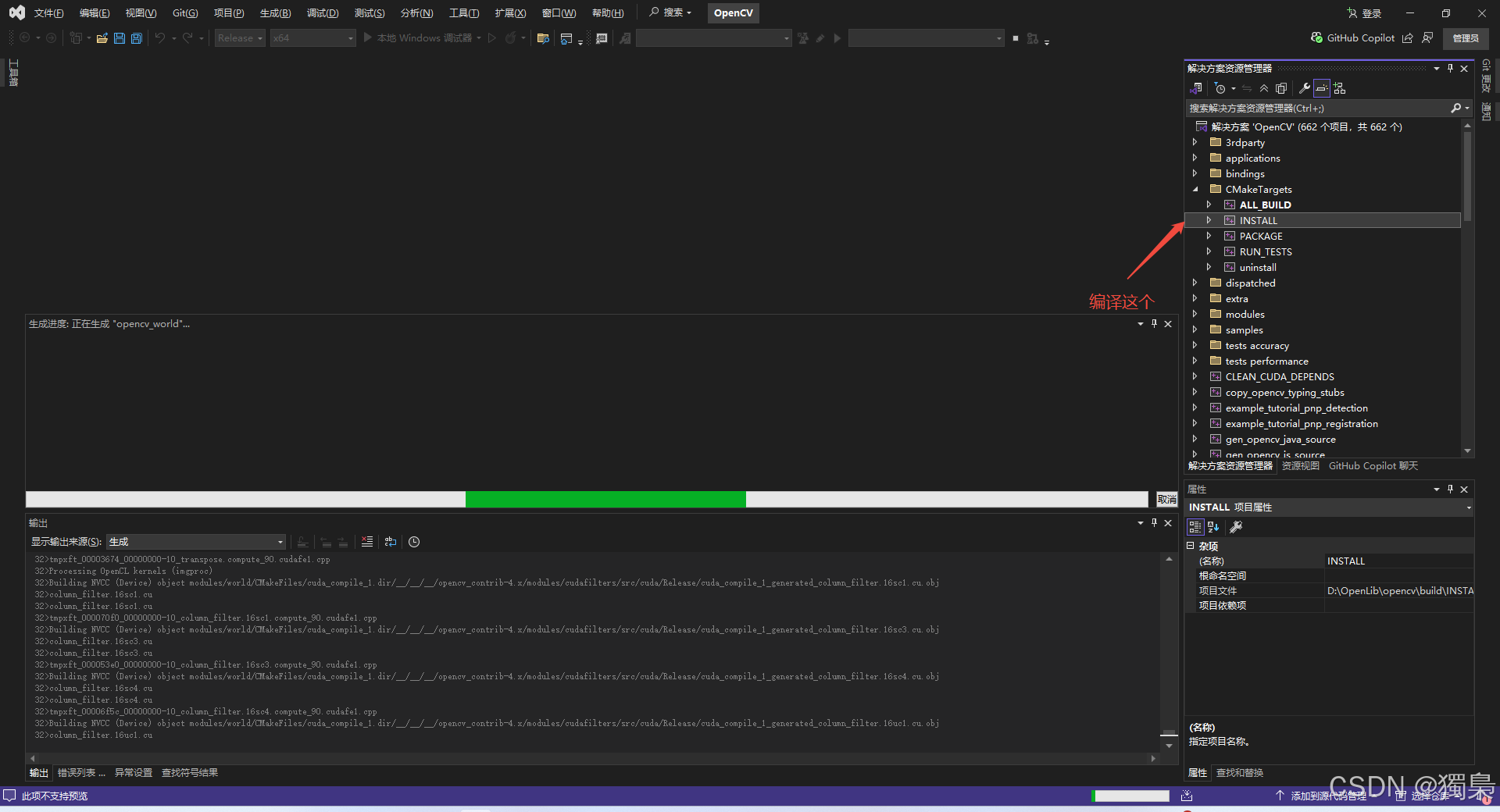Collapse all nodes with double-chevron icon

click(x=1264, y=88)
